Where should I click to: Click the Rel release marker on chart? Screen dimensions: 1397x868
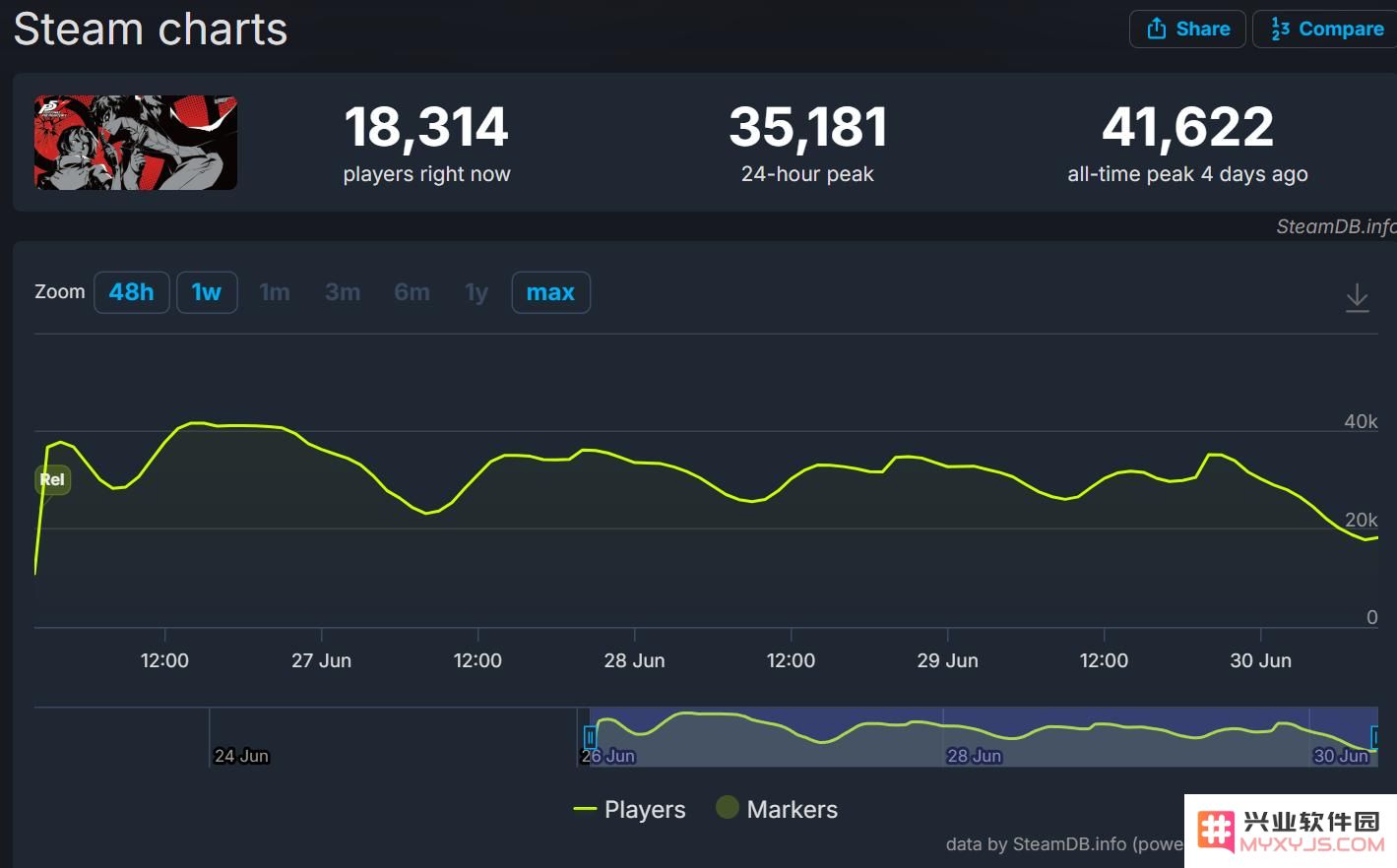[52, 479]
